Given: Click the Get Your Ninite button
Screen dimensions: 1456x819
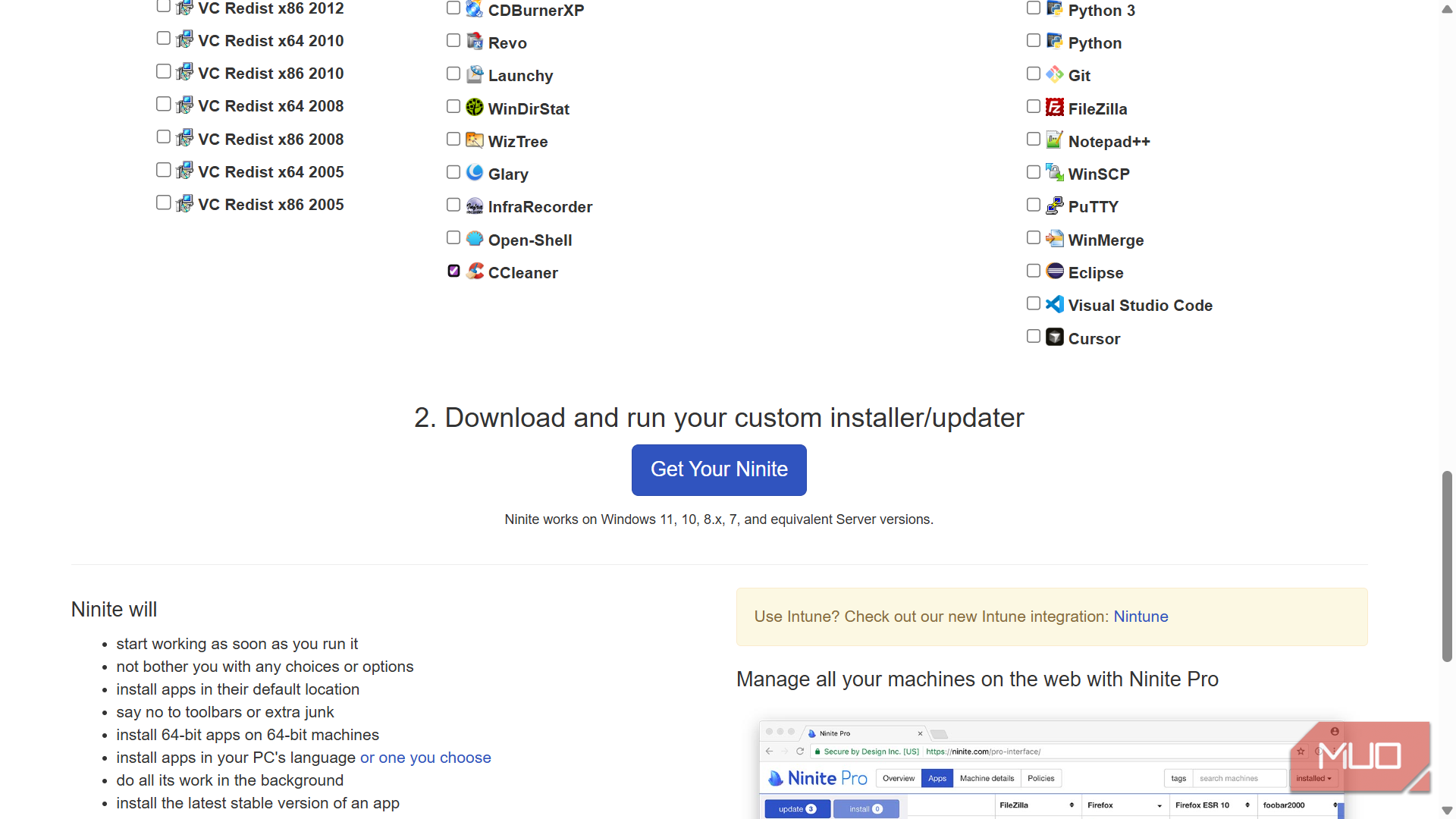Looking at the screenshot, I should pos(719,469).
